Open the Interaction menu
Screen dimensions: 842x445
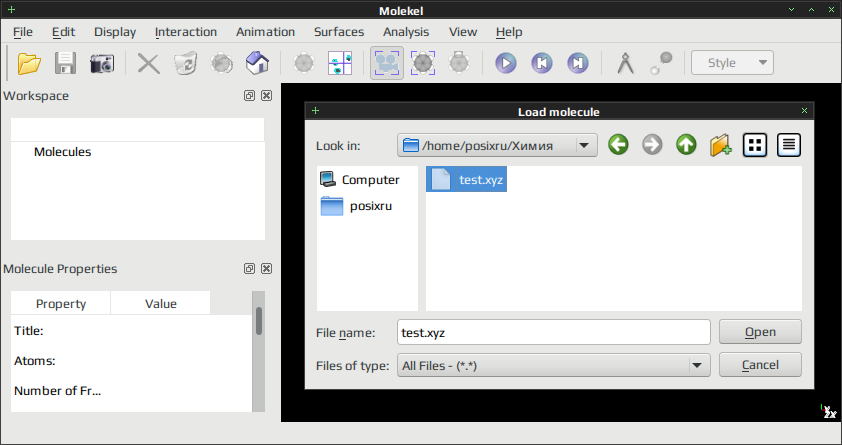[x=186, y=32]
